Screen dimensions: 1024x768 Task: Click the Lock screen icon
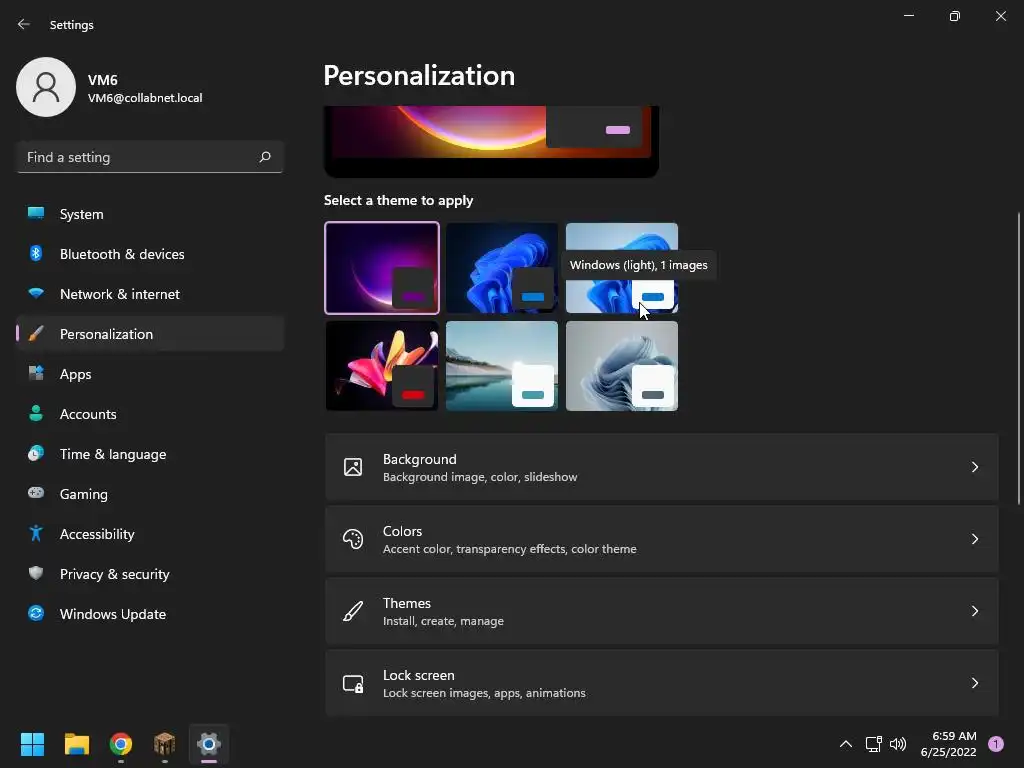[x=353, y=683]
